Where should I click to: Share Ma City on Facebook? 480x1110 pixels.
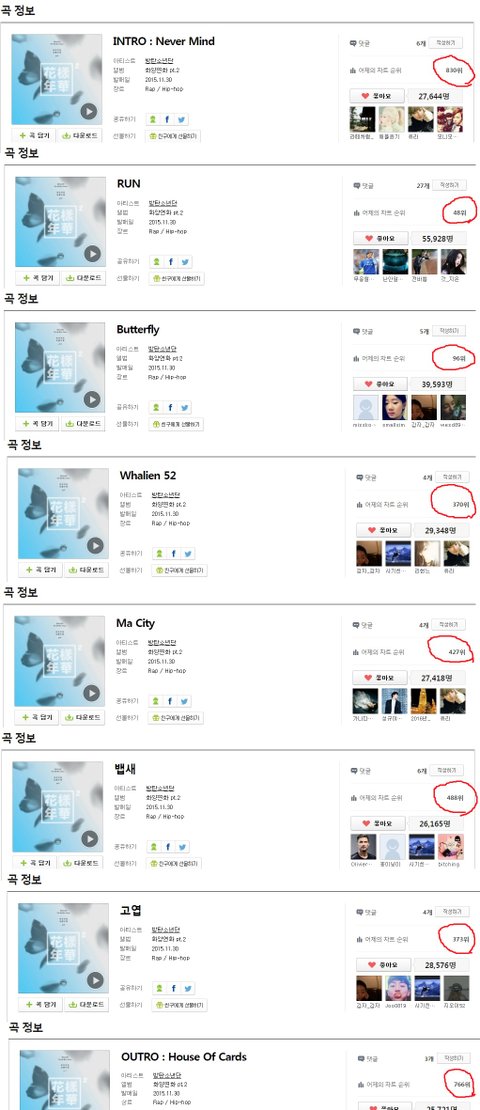tap(170, 701)
